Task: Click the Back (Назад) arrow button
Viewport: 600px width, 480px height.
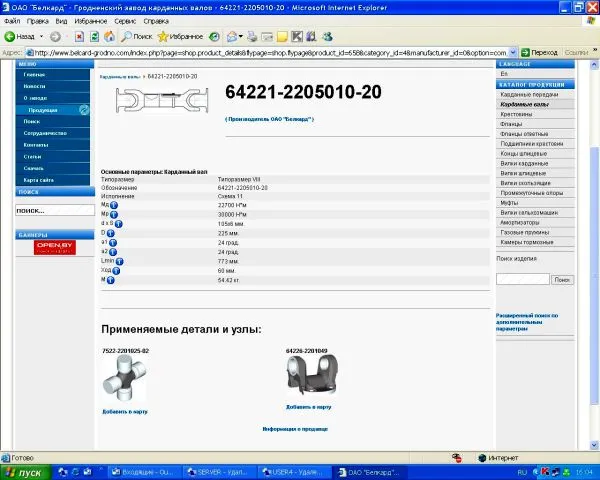Action: click(x=20, y=37)
